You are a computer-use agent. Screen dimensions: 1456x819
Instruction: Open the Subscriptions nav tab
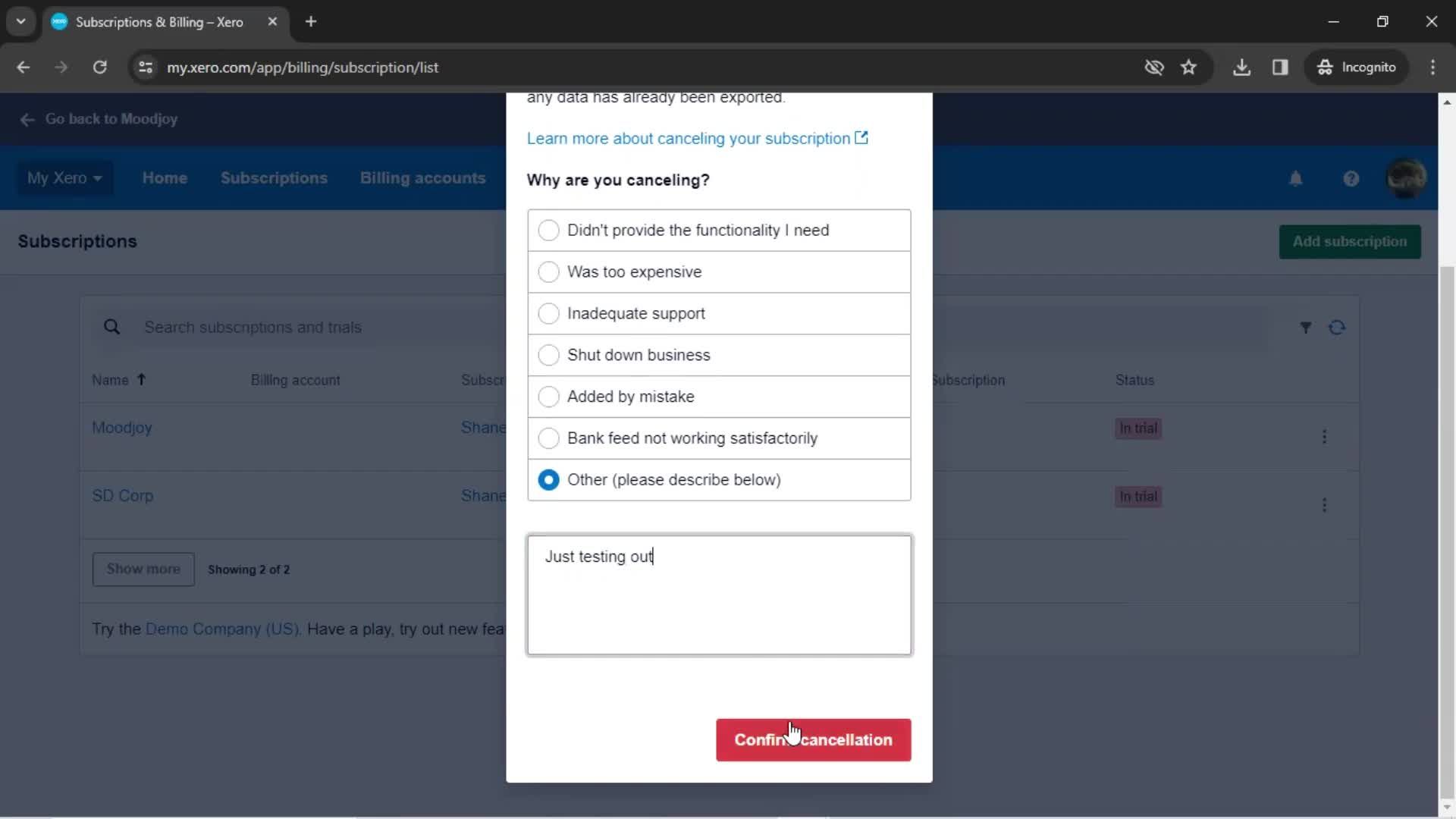pyautogui.click(x=274, y=178)
